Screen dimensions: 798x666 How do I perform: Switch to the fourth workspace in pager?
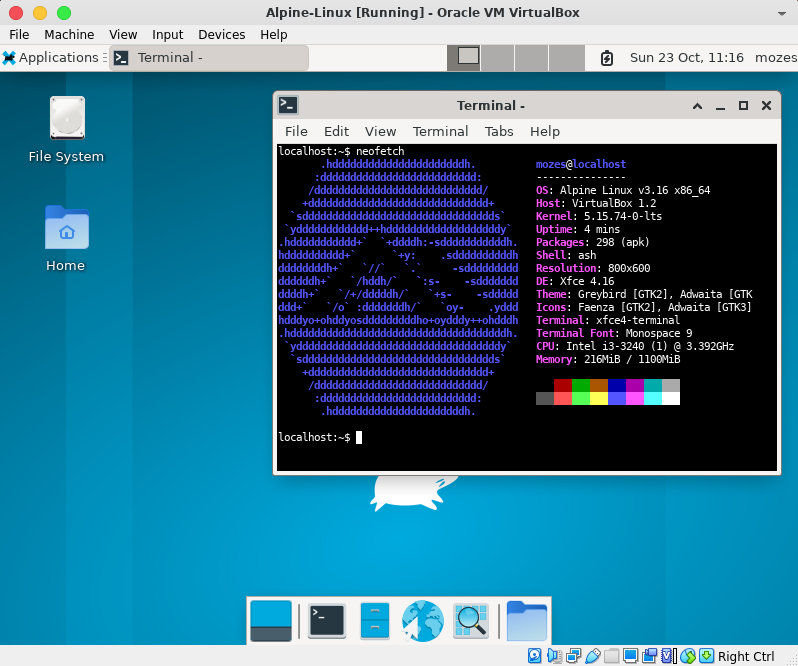click(x=566, y=57)
